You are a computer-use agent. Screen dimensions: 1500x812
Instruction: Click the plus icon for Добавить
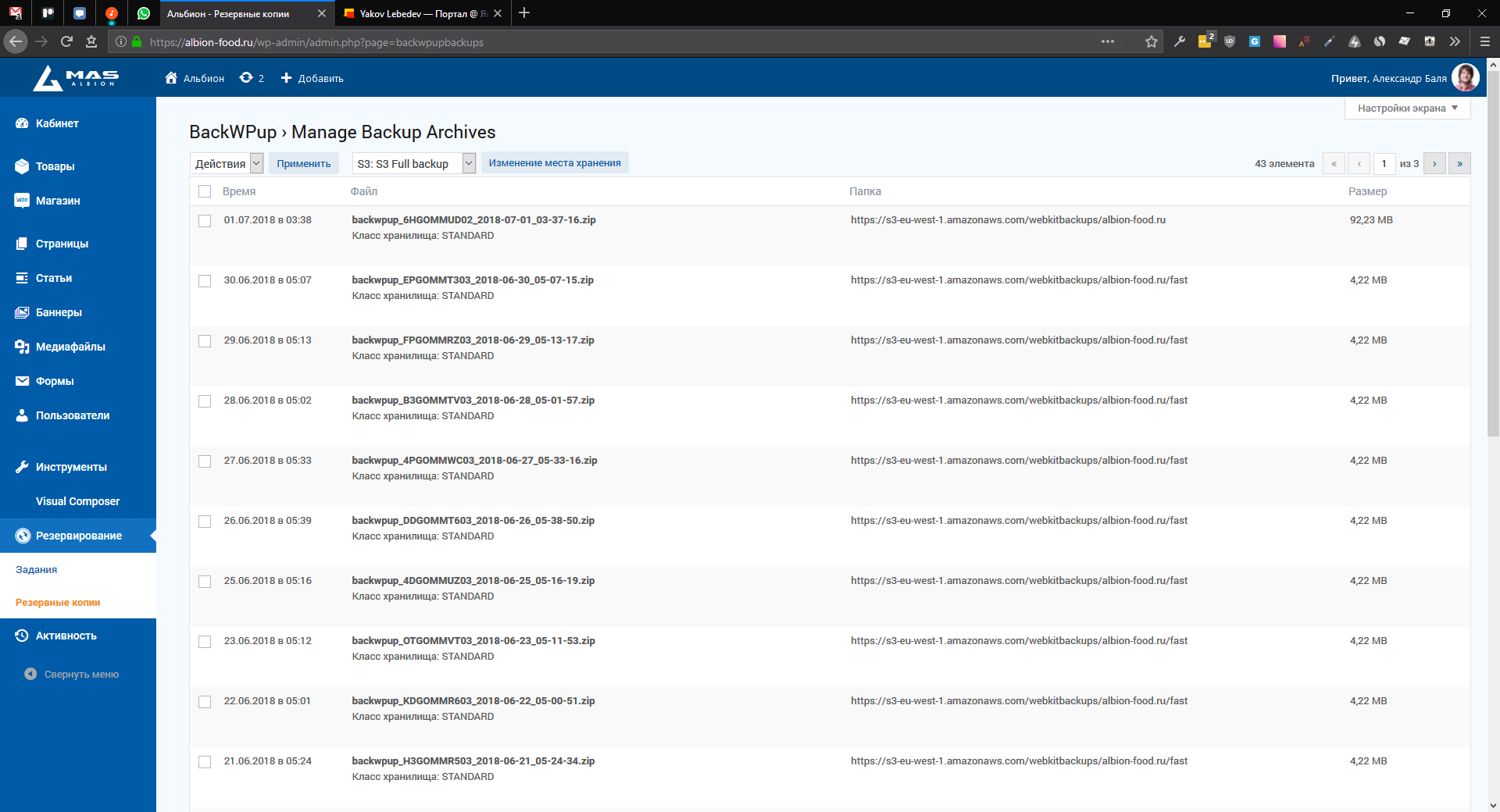tap(286, 78)
